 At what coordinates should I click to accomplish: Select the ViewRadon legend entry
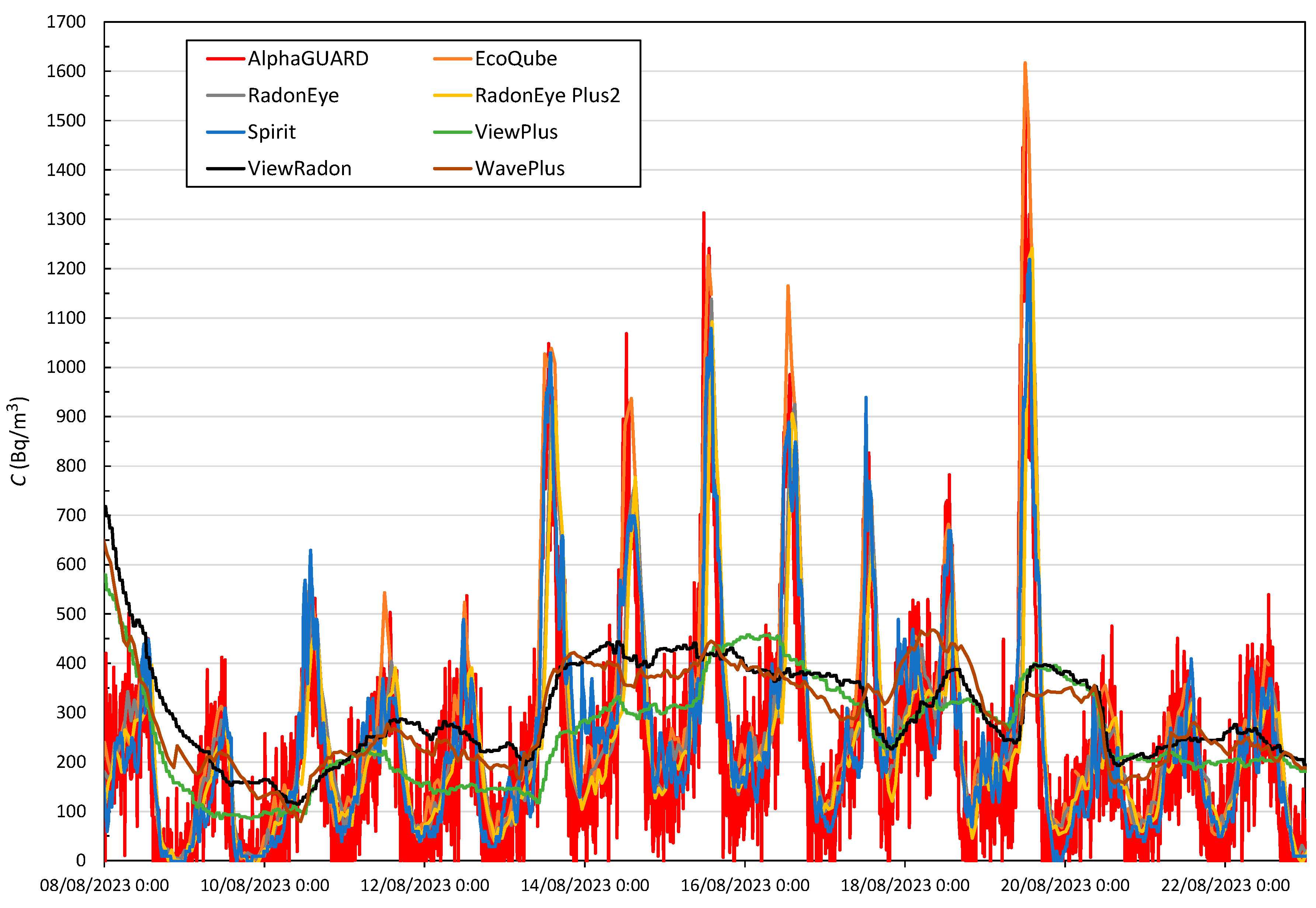tap(299, 169)
